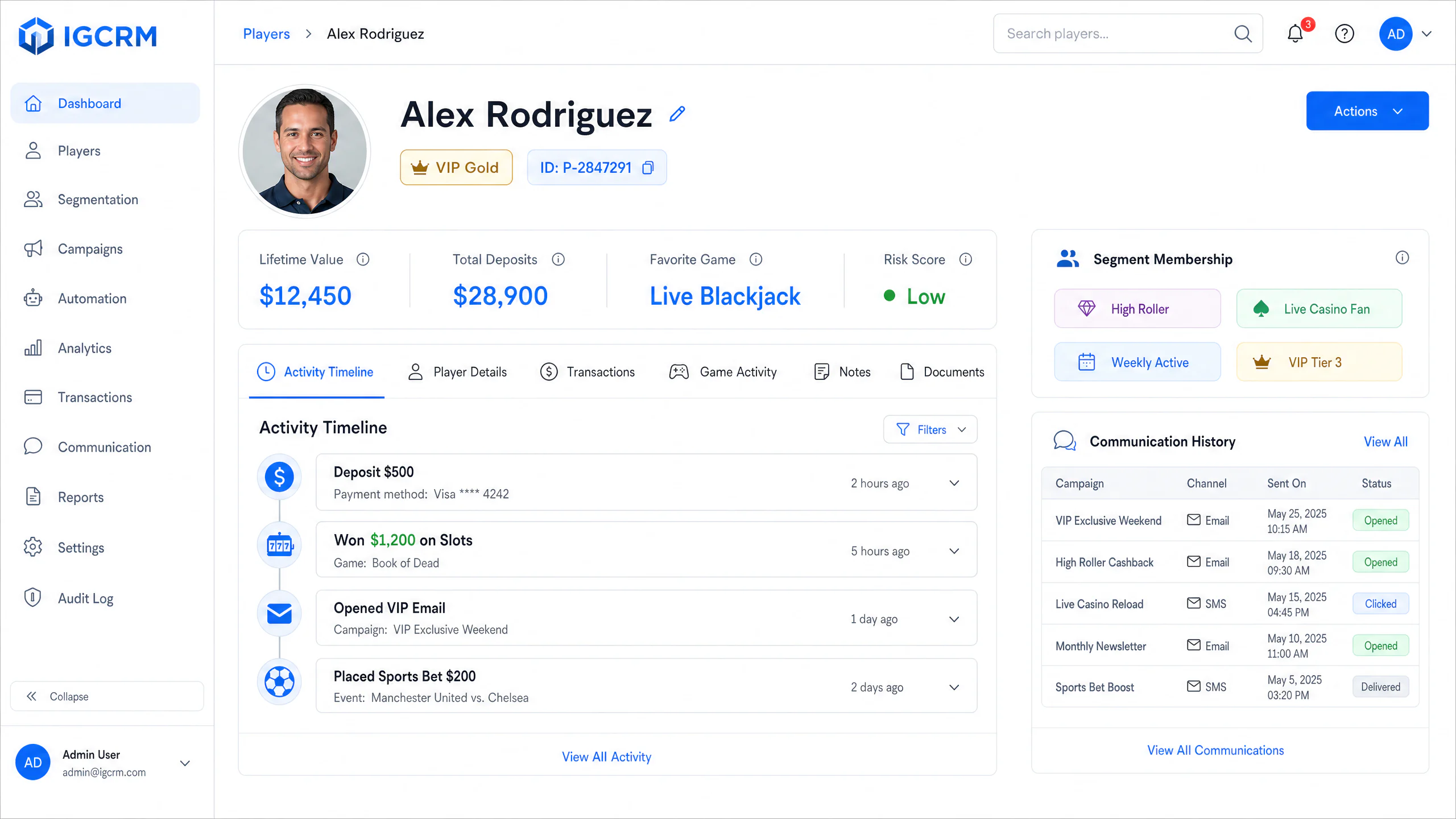Collapse the sidebar
The height and width of the screenshot is (819, 1456).
(107, 696)
